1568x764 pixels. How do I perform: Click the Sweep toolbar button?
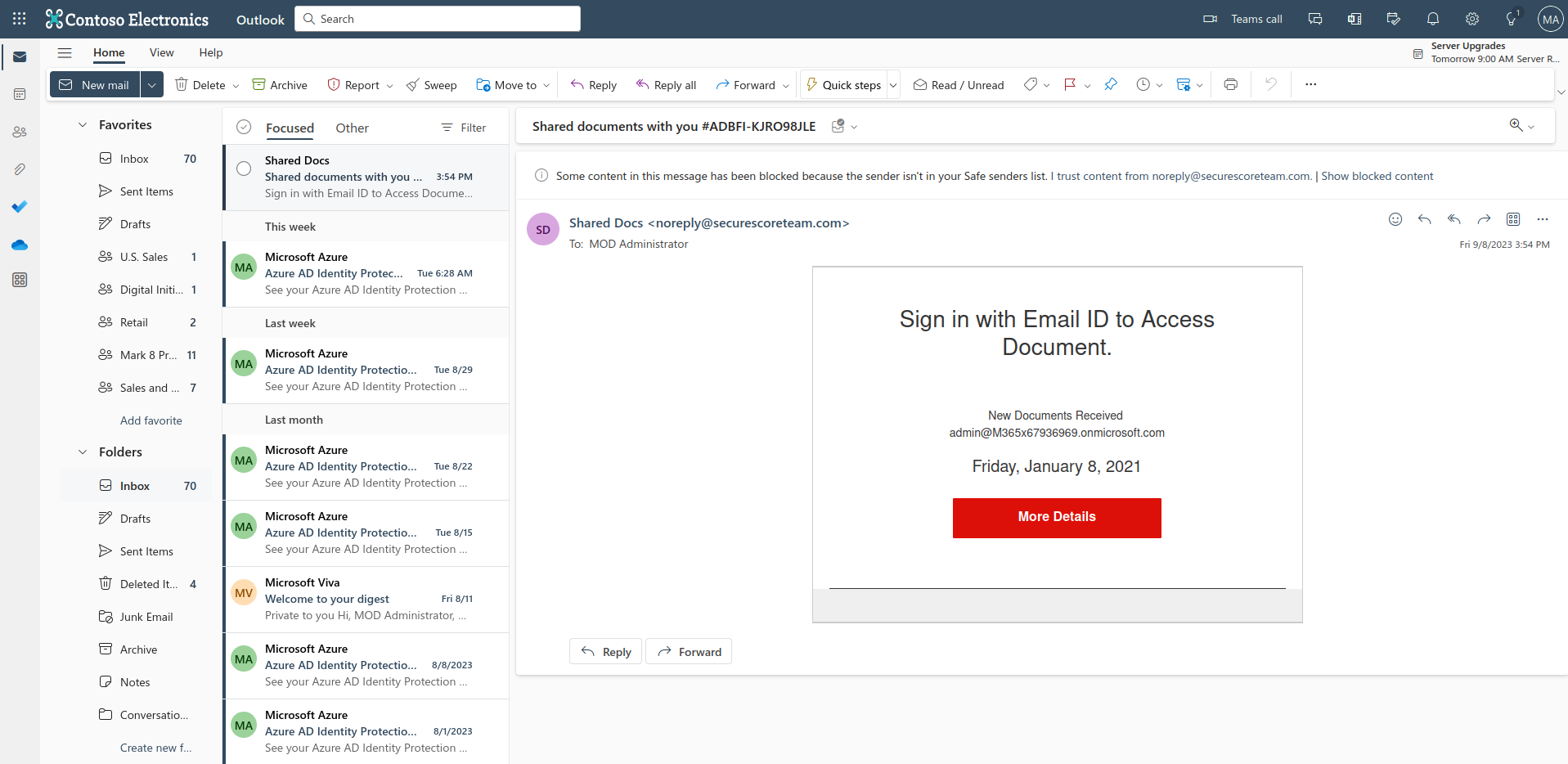(432, 85)
